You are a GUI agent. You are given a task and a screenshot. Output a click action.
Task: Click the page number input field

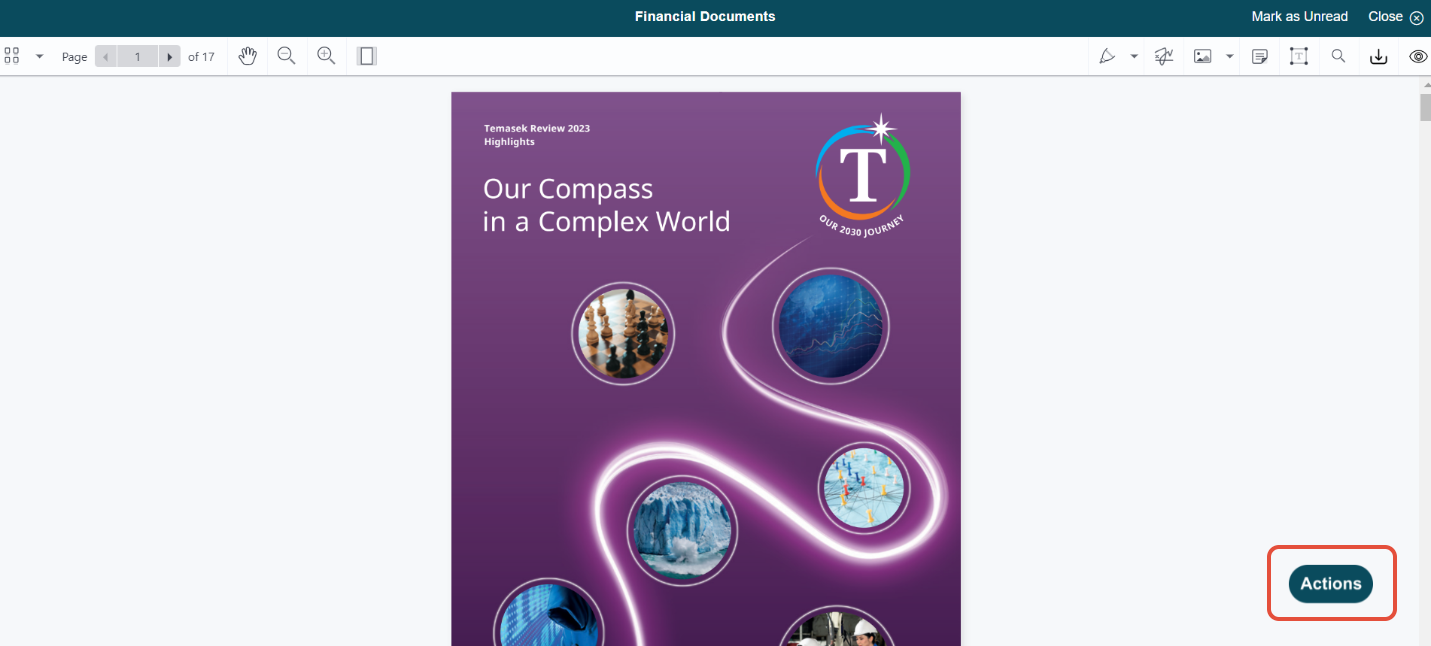click(x=138, y=56)
